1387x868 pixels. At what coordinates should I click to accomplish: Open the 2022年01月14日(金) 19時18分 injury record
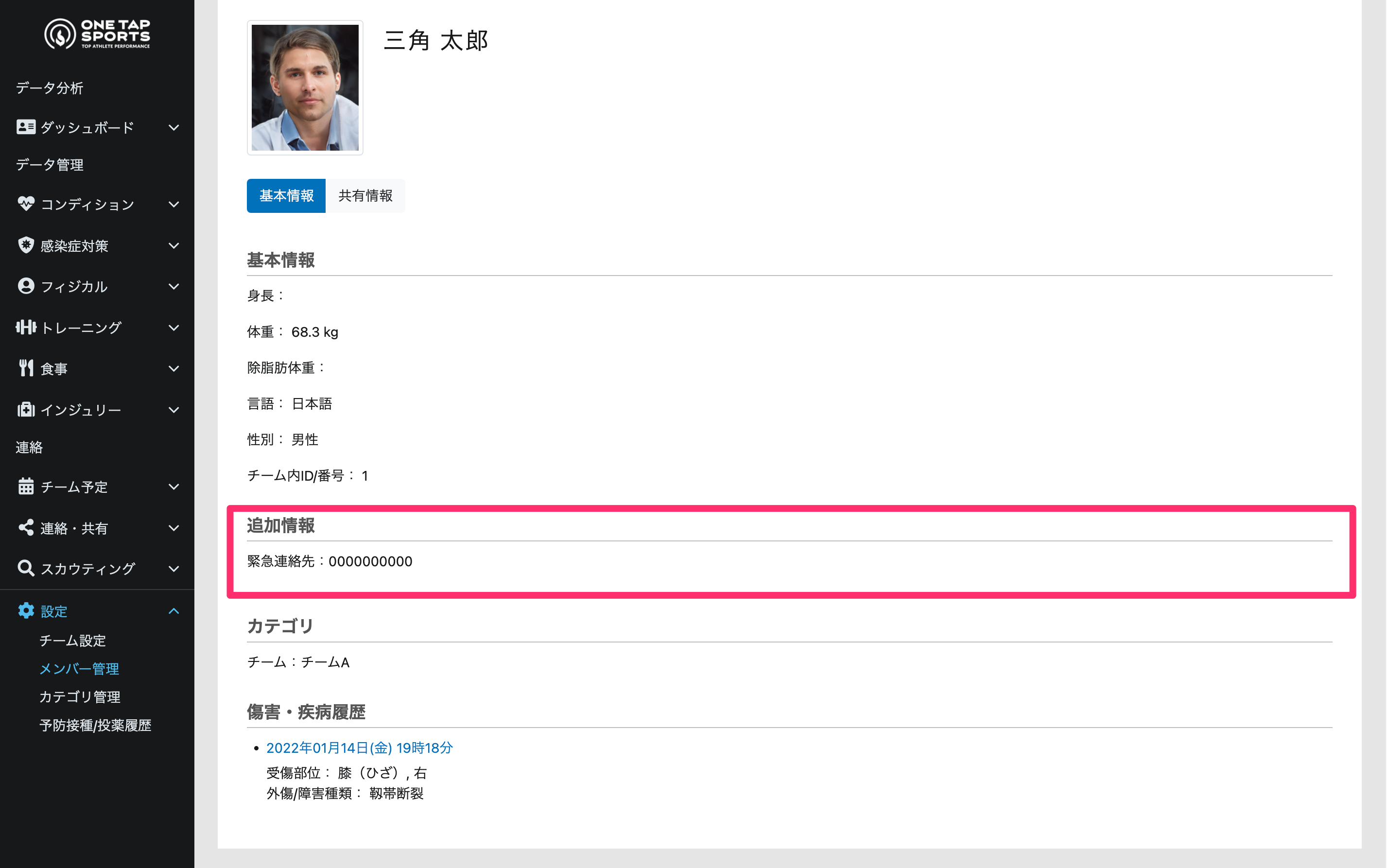tap(359, 748)
